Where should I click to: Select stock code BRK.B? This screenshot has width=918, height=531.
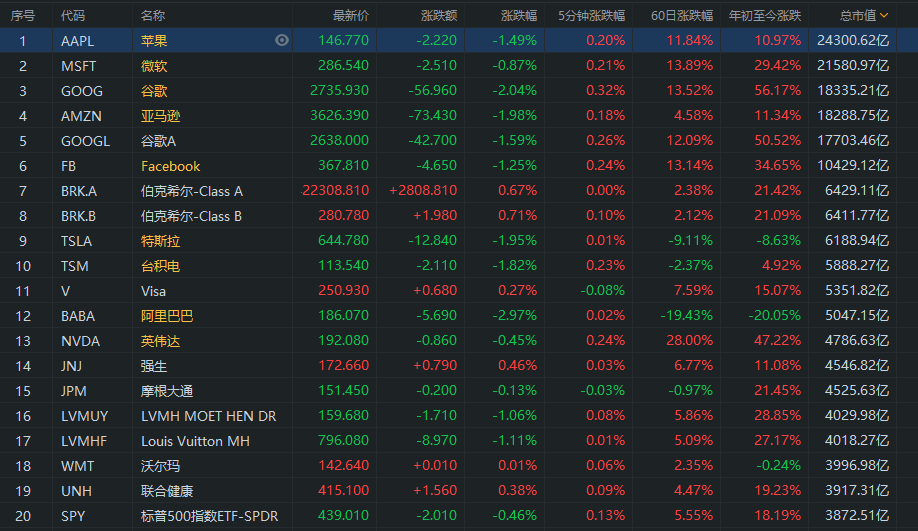click(78, 216)
